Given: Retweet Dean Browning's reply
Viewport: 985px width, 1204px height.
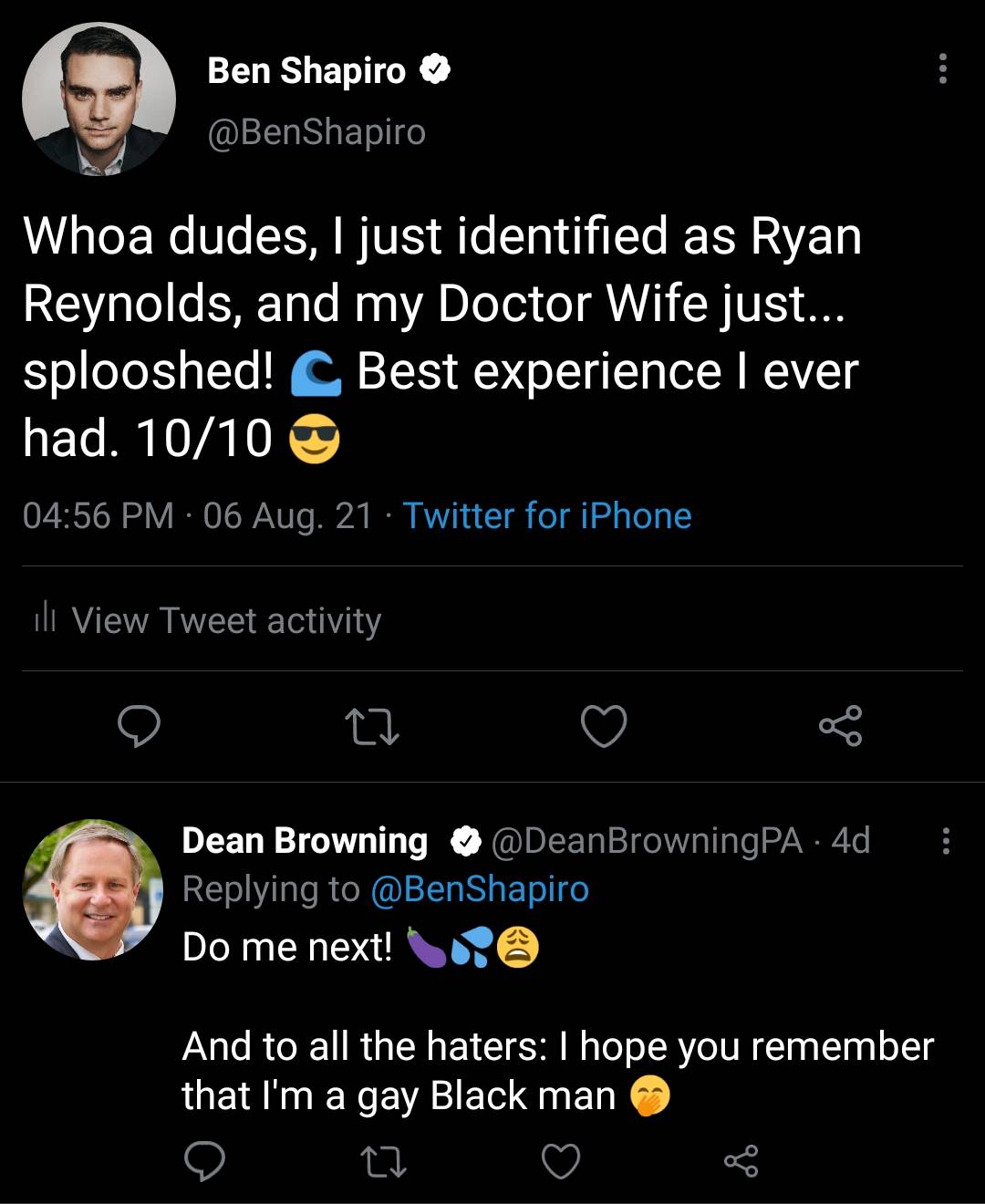Looking at the screenshot, I should 383,1162.
